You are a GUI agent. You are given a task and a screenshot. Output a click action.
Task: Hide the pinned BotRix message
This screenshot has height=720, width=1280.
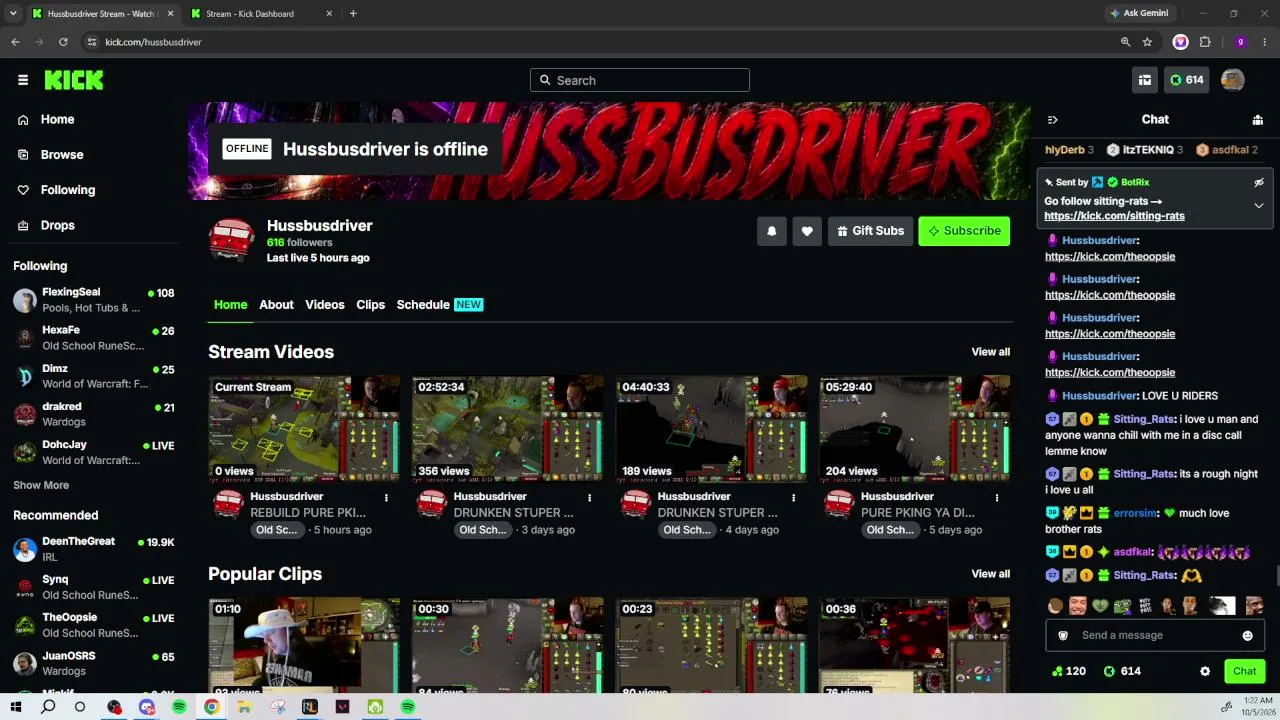(1259, 182)
